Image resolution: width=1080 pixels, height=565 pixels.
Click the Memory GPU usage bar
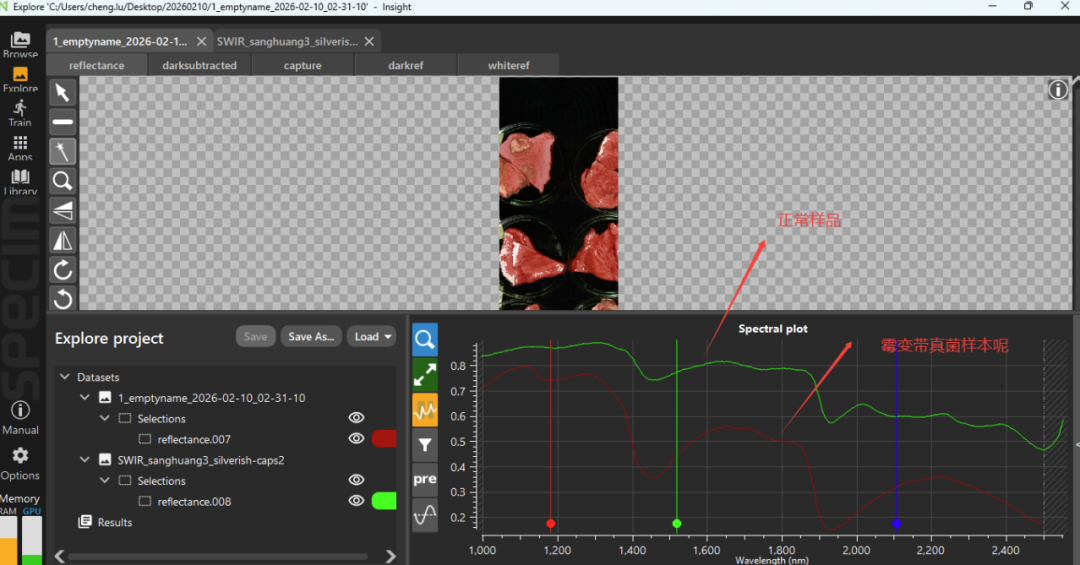pos(32,540)
